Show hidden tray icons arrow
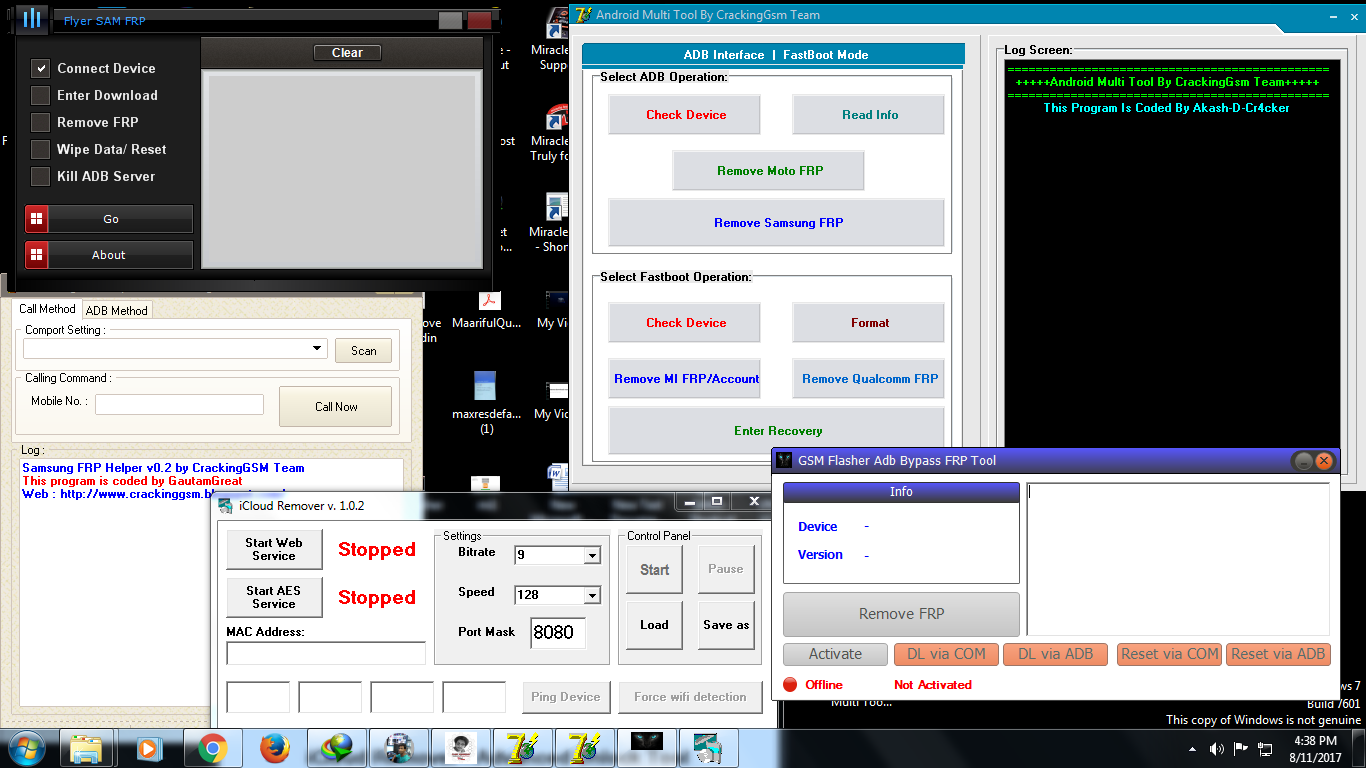 click(1192, 749)
